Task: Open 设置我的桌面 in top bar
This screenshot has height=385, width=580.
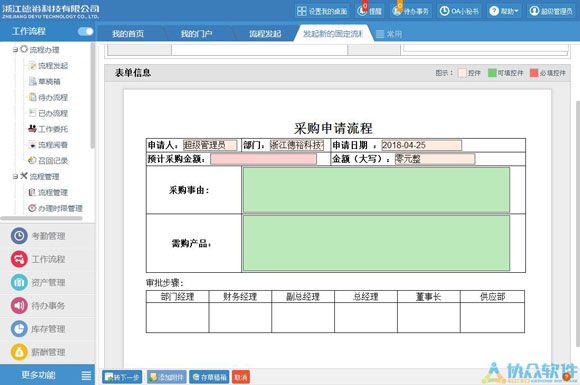Action: tap(322, 11)
